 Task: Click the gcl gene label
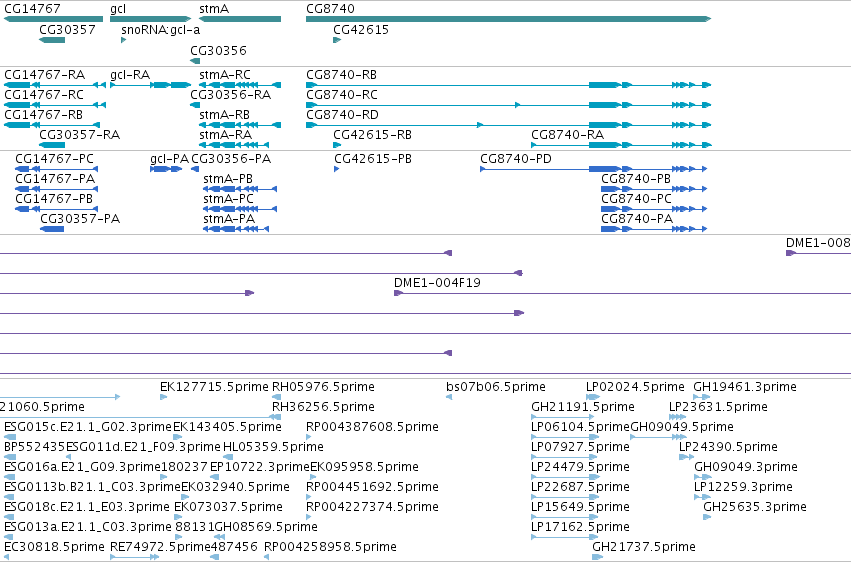pyautogui.click(x=118, y=9)
